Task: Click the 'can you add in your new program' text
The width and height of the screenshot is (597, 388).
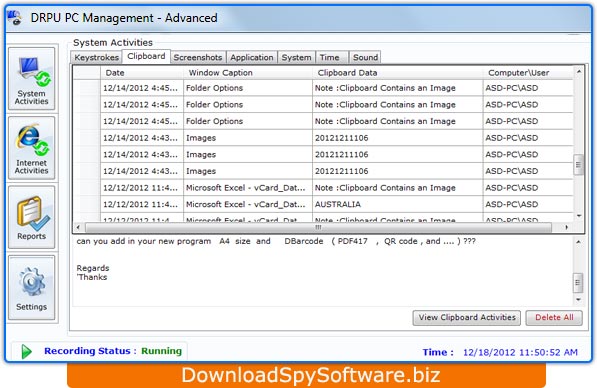Action: [144, 241]
